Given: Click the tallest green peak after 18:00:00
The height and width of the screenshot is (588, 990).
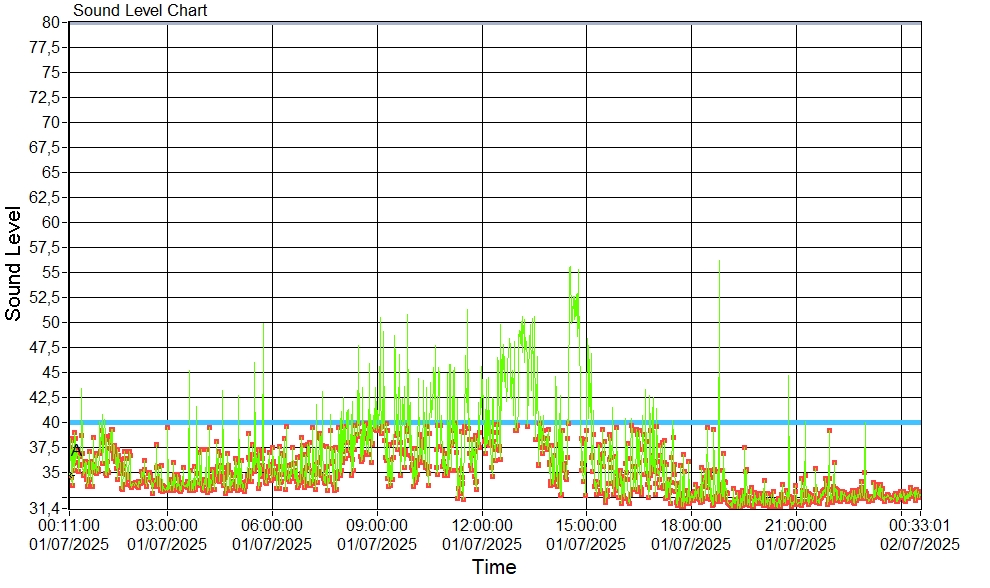Looking at the screenshot, I should tap(719, 263).
